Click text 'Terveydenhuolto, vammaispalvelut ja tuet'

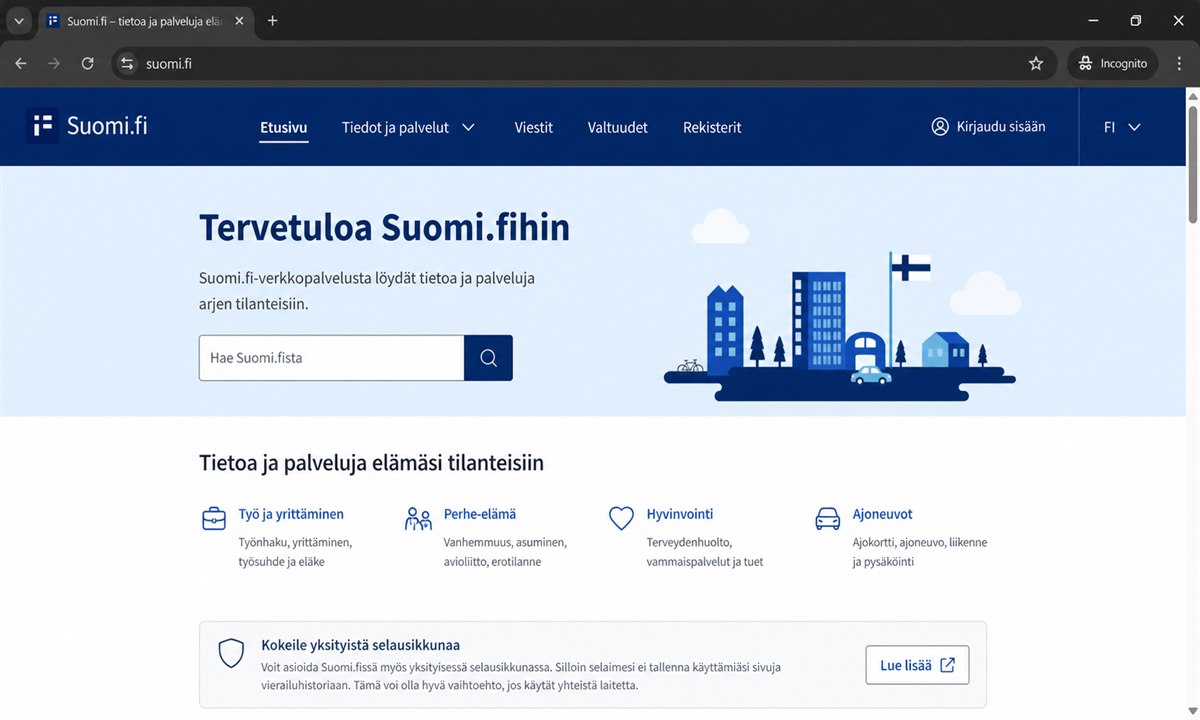(x=705, y=552)
